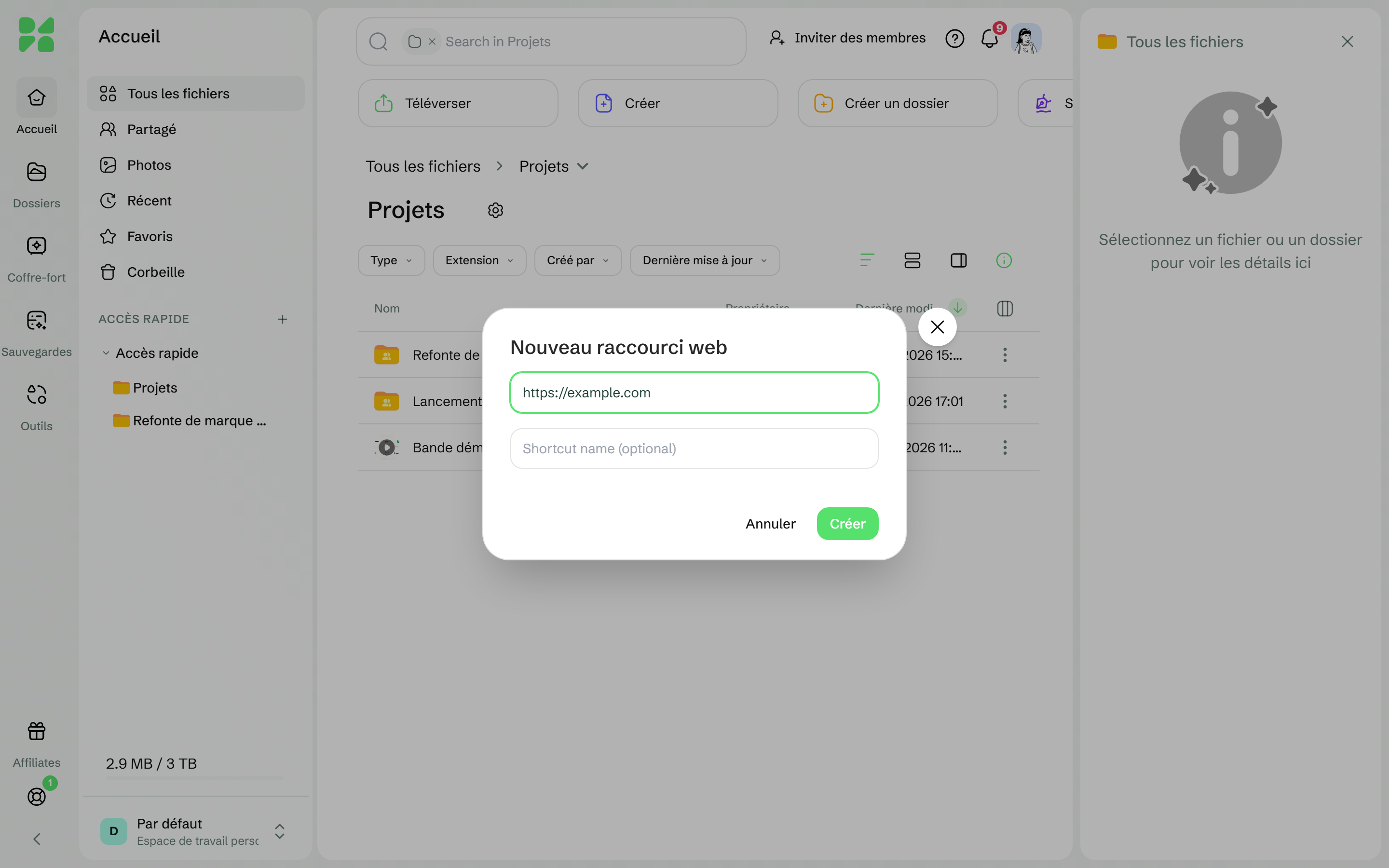
Task: Open the column chooser icon
Action: (x=1005, y=309)
